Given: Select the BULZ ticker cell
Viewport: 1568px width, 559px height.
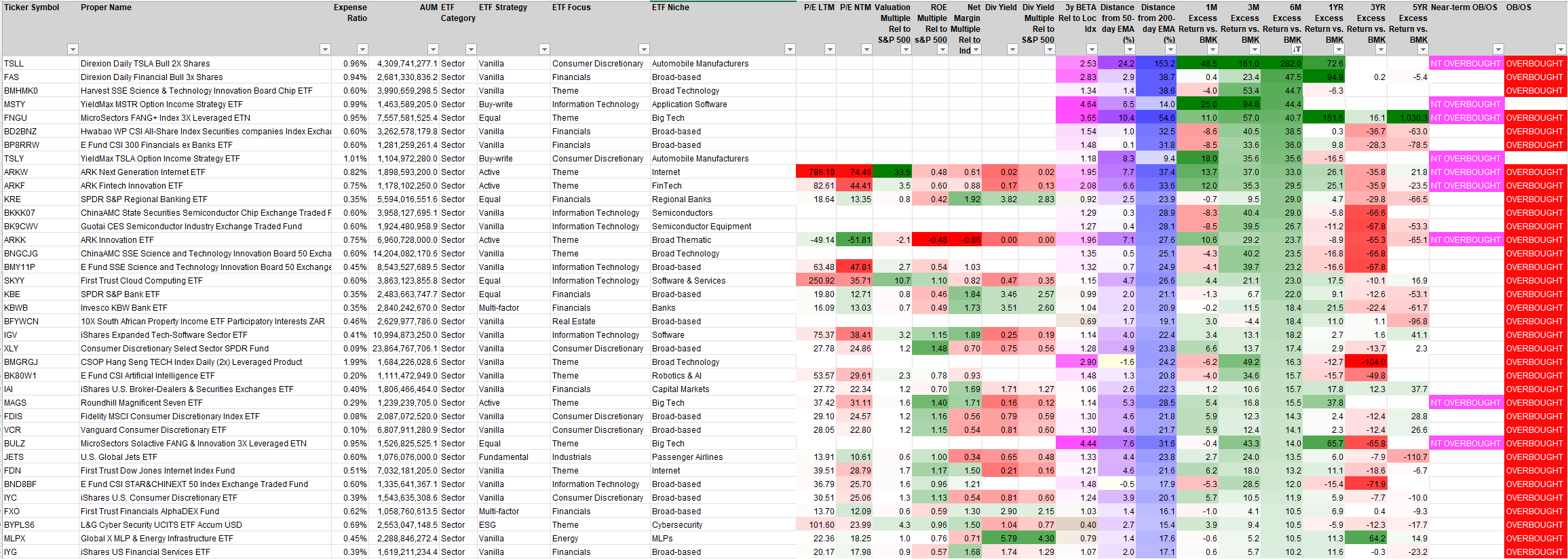Looking at the screenshot, I should click(41, 444).
